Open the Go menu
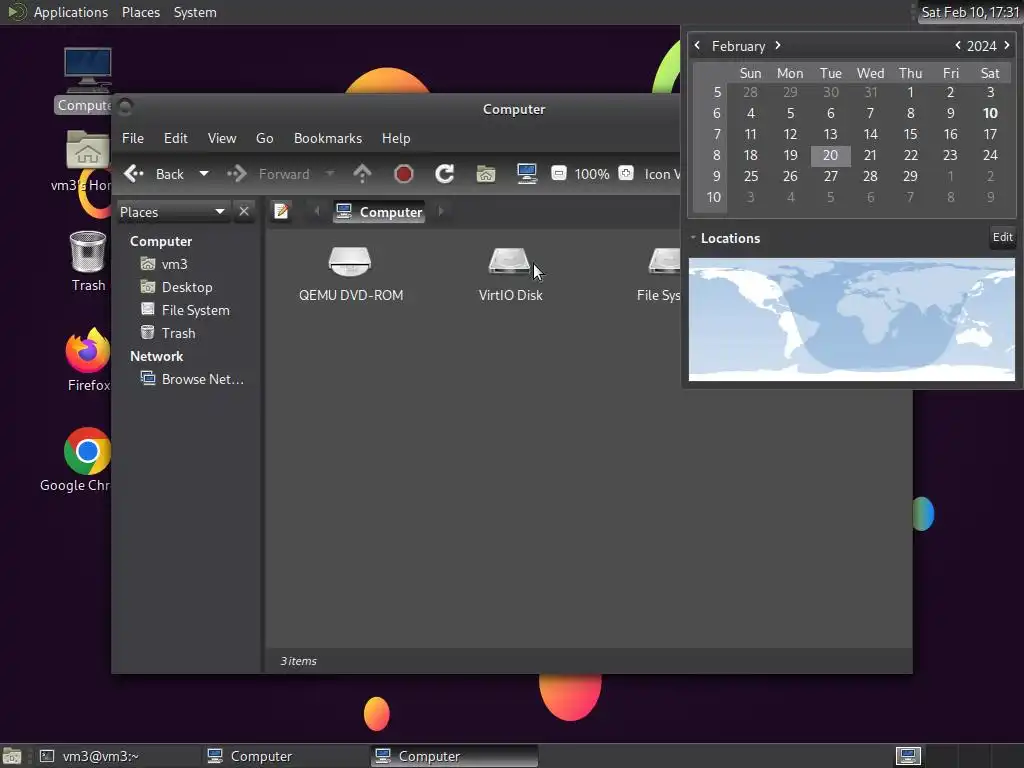1024x768 pixels. (264, 138)
